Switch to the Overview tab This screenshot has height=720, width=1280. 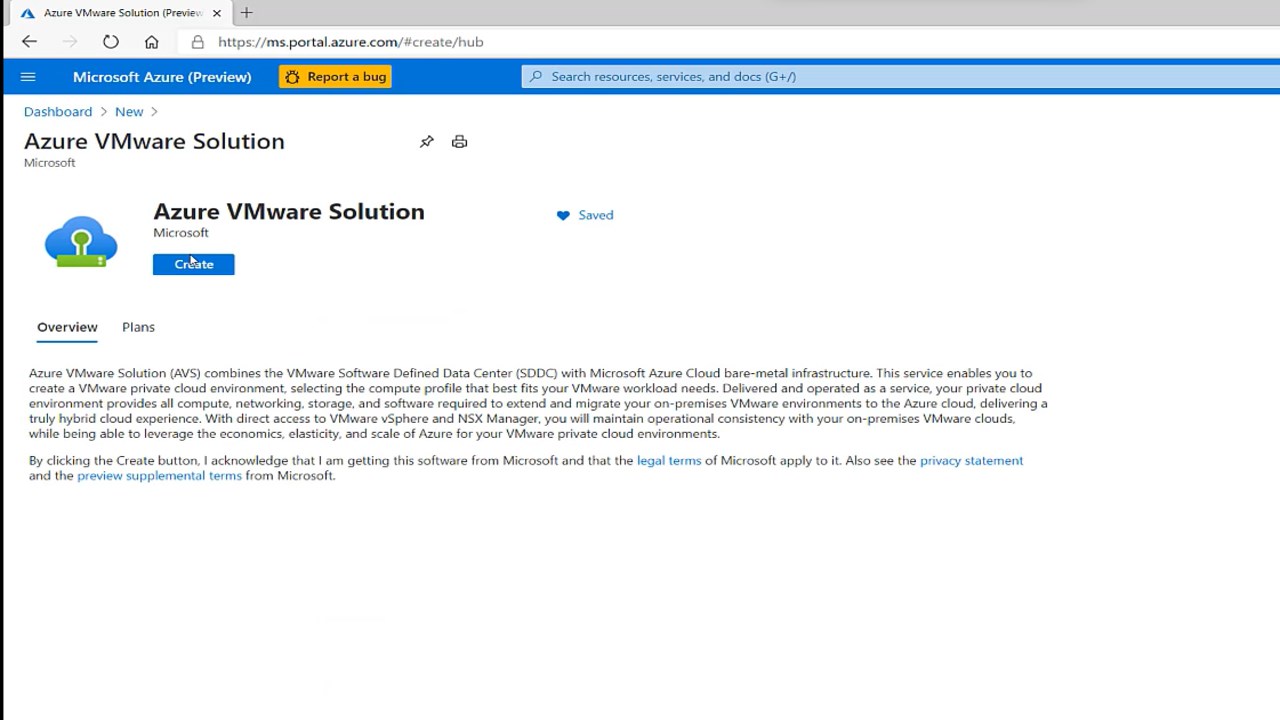click(67, 327)
